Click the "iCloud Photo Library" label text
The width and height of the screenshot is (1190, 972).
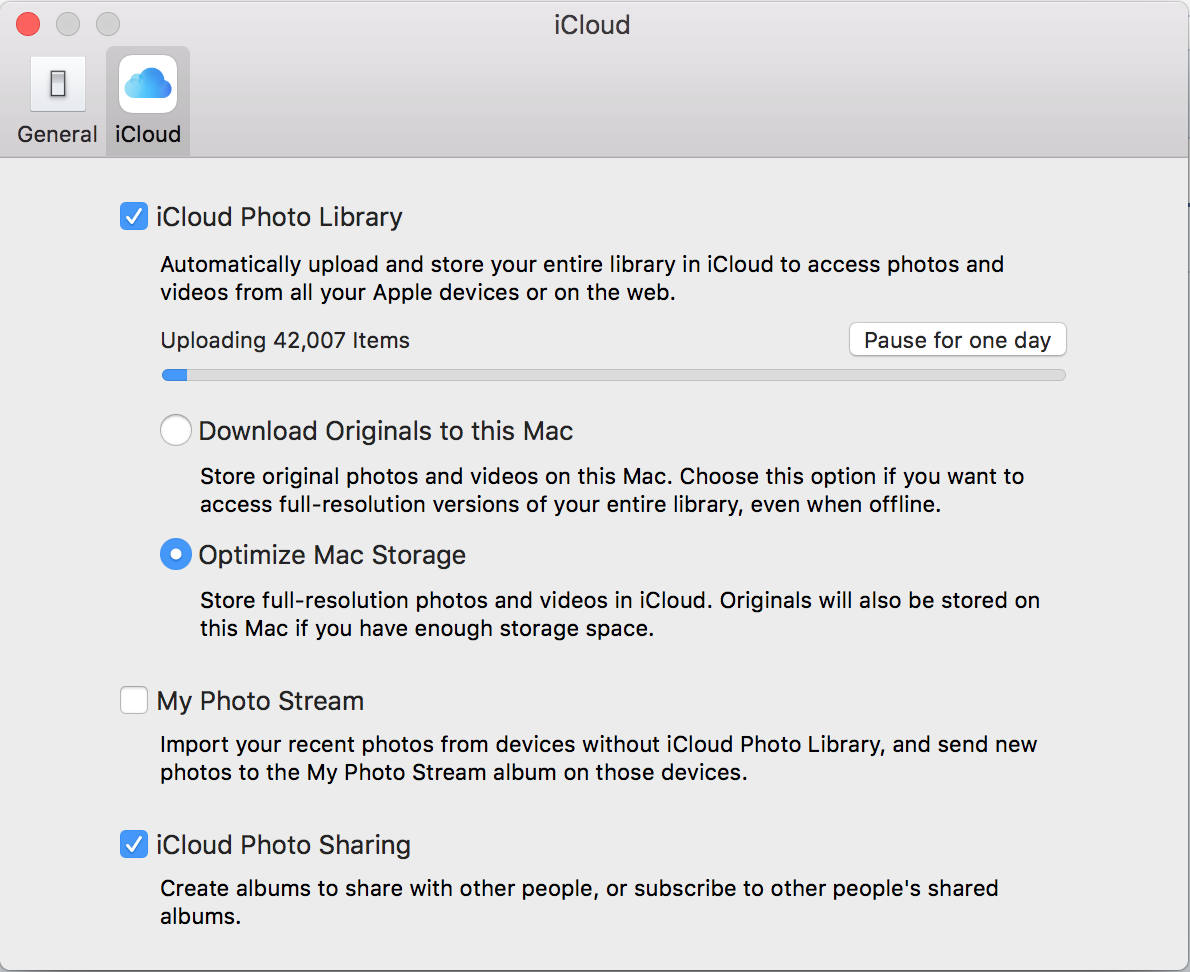[x=279, y=217]
